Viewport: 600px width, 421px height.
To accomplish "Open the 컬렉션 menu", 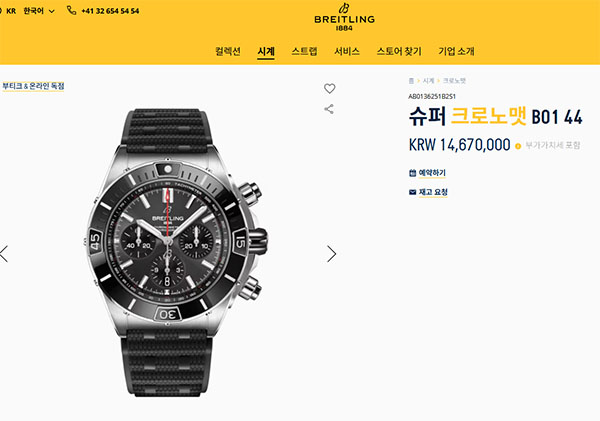I will [228, 51].
